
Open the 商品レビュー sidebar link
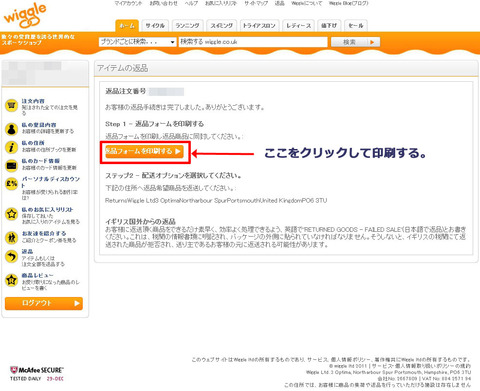click(x=37, y=276)
